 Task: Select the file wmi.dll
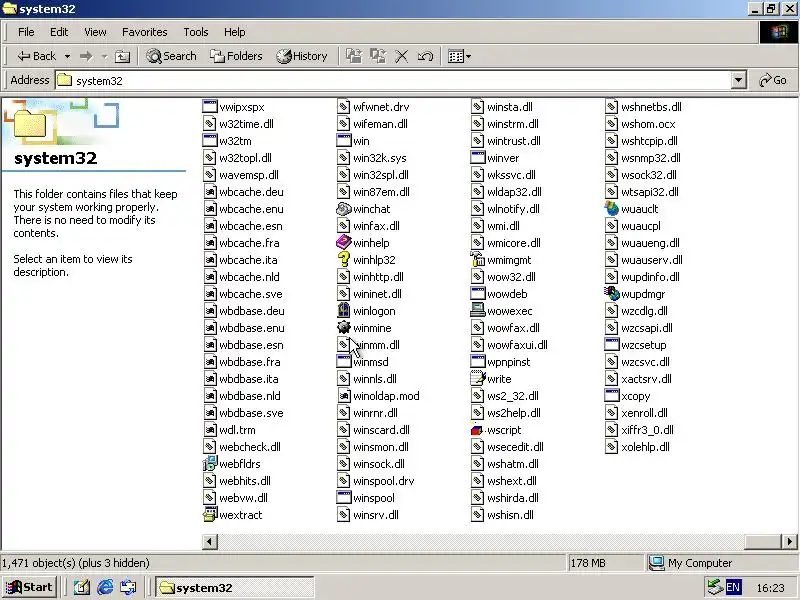[x=495, y=226]
